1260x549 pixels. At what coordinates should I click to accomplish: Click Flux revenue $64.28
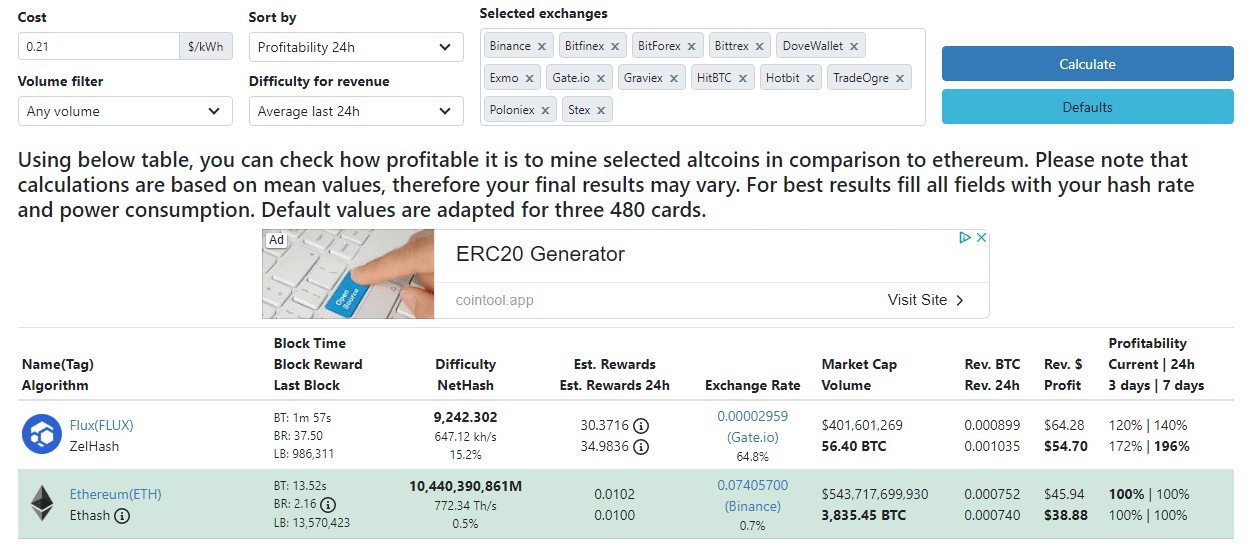pos(1064,425)
